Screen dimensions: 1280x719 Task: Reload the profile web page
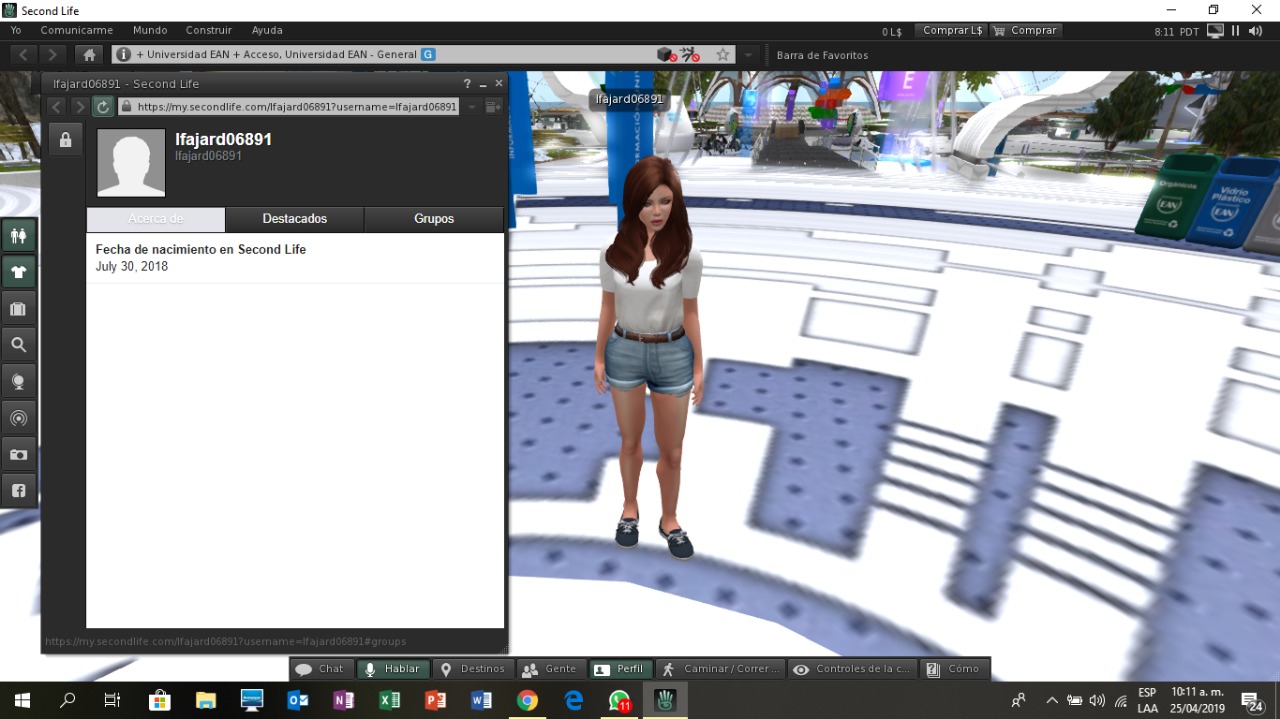coord(103,107)
